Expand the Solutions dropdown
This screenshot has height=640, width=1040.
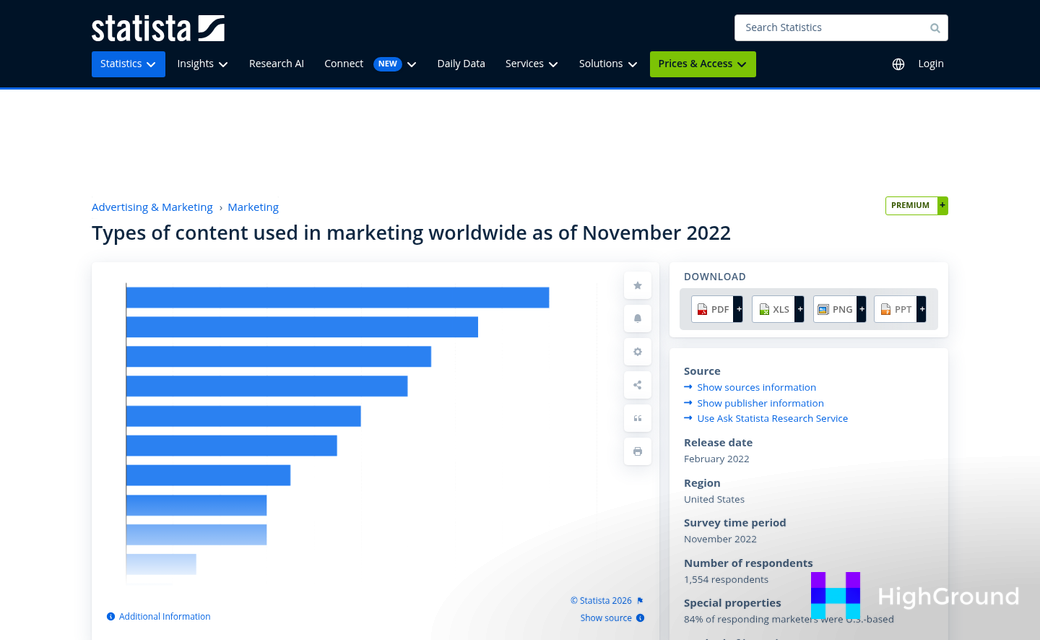coord(608,63)
